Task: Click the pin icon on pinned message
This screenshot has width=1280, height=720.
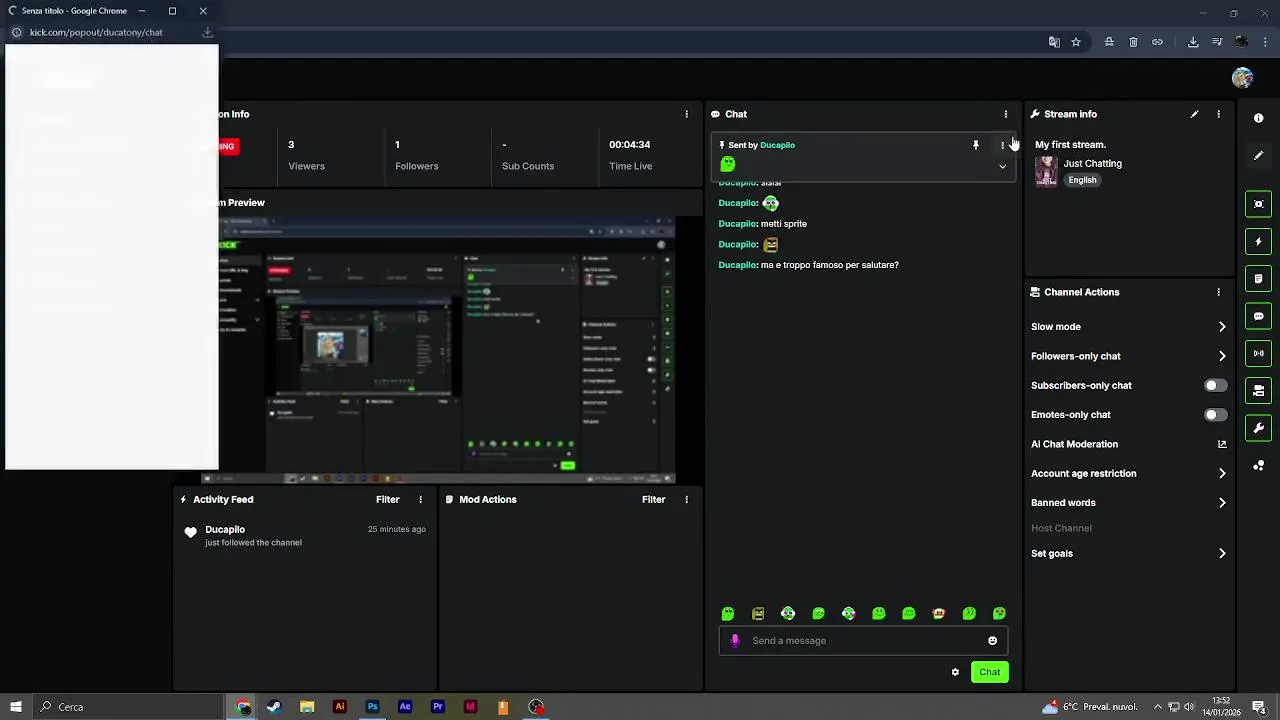Action: (x=976, y=145)
